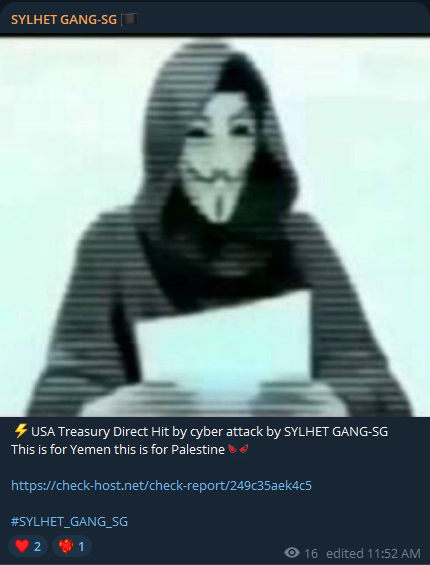
Task: Click the fire heart reaction count 1
Action: pos(81,547)
